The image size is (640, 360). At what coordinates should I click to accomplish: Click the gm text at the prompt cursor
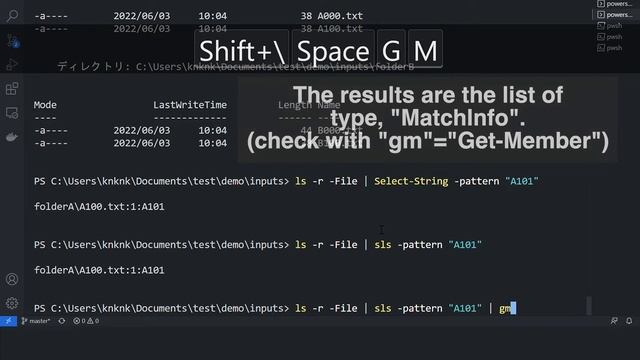pyautogui.click(x=505, y=308)
